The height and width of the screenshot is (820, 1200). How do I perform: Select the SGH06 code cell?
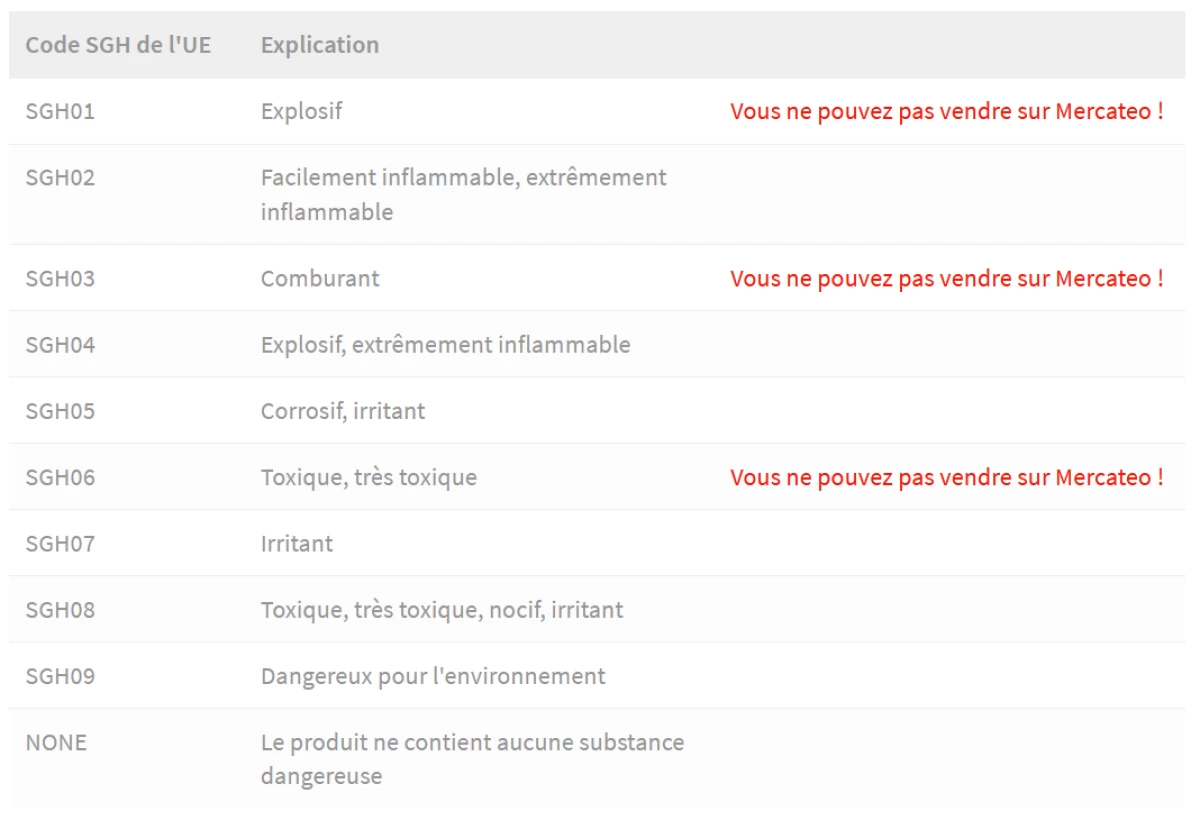click(x=60, y=477)
